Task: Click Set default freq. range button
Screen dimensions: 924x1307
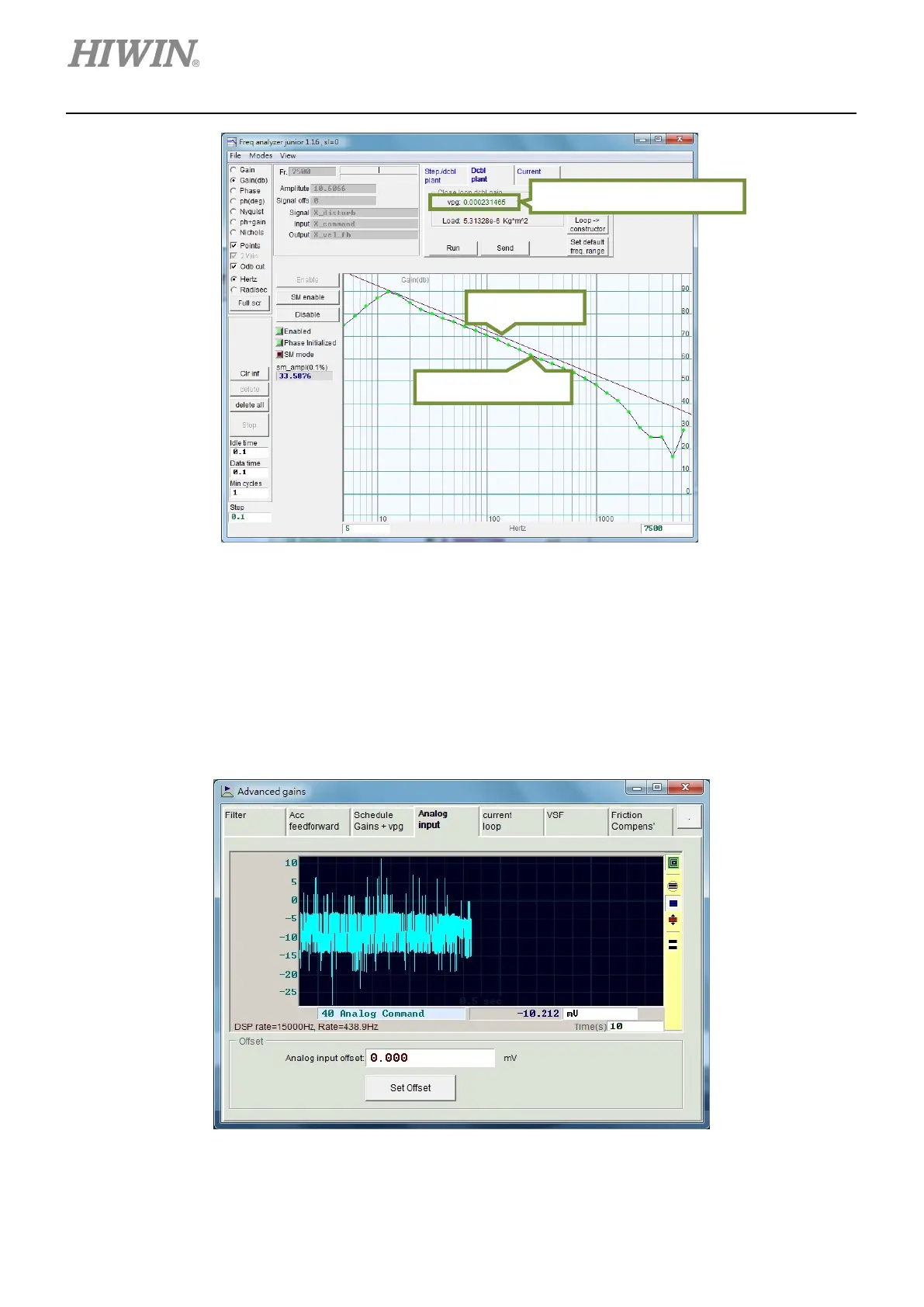Action: coord(587,247)
